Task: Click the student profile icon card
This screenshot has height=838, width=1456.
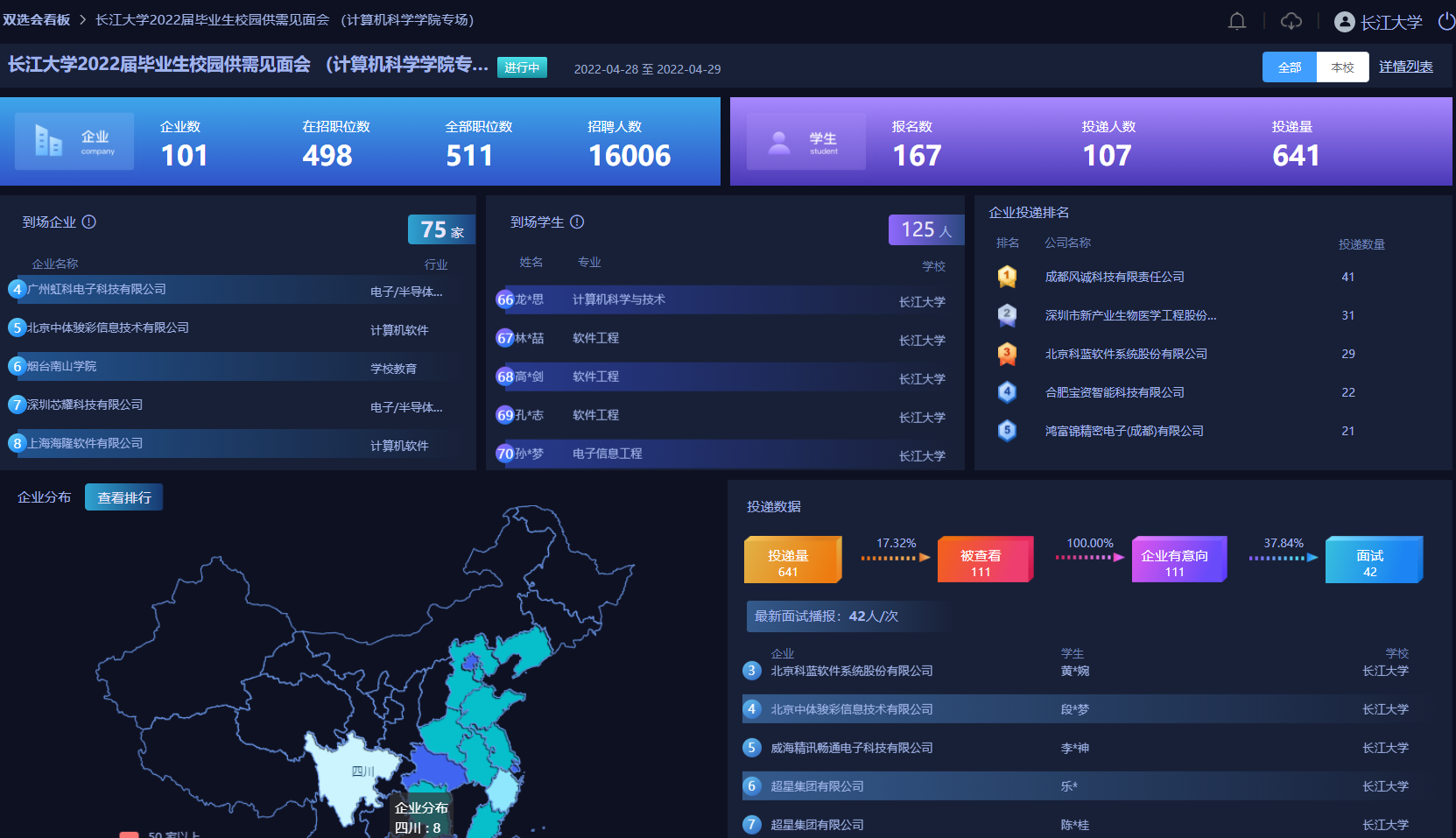Action: [x=805, y=142]
